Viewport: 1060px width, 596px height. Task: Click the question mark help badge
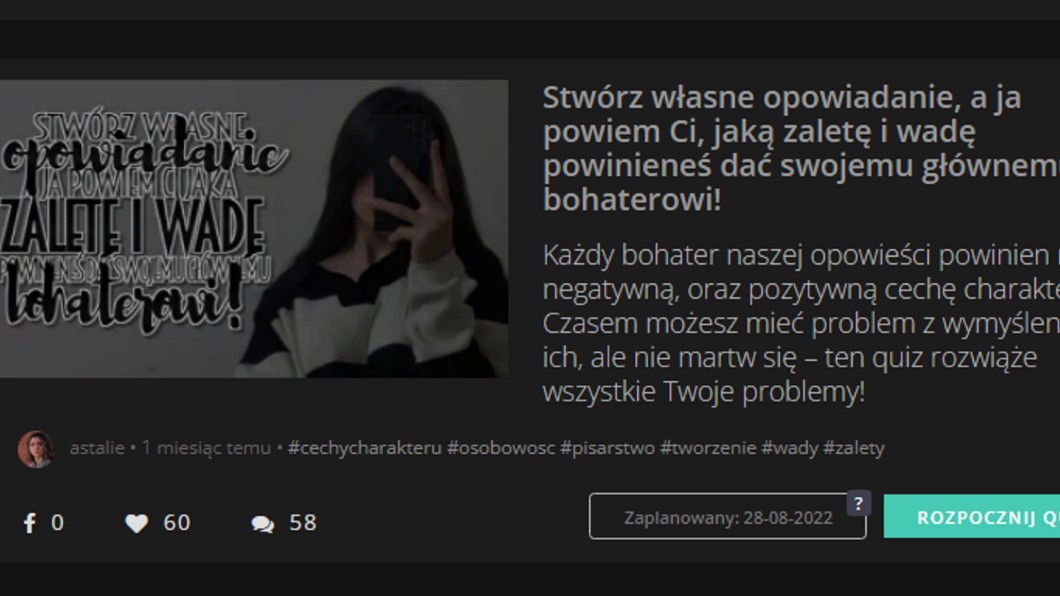tap(858, 503)
